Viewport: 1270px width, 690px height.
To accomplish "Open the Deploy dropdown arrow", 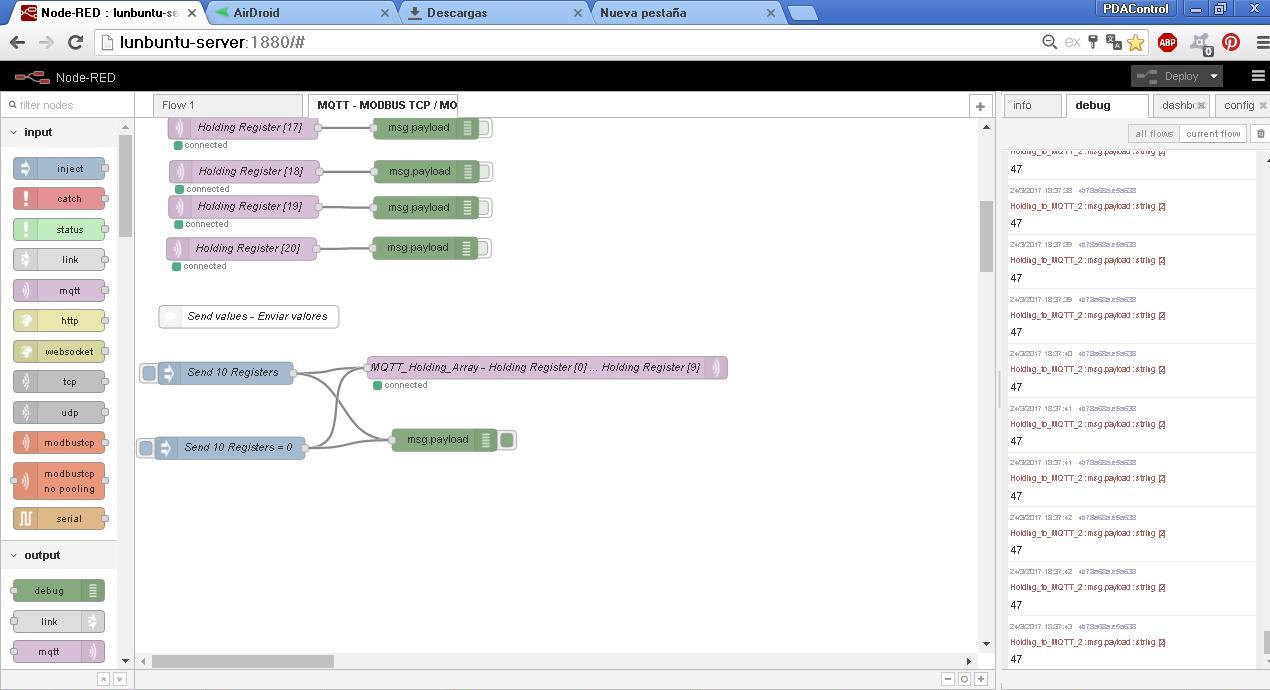I will (x=1214, y=76).
